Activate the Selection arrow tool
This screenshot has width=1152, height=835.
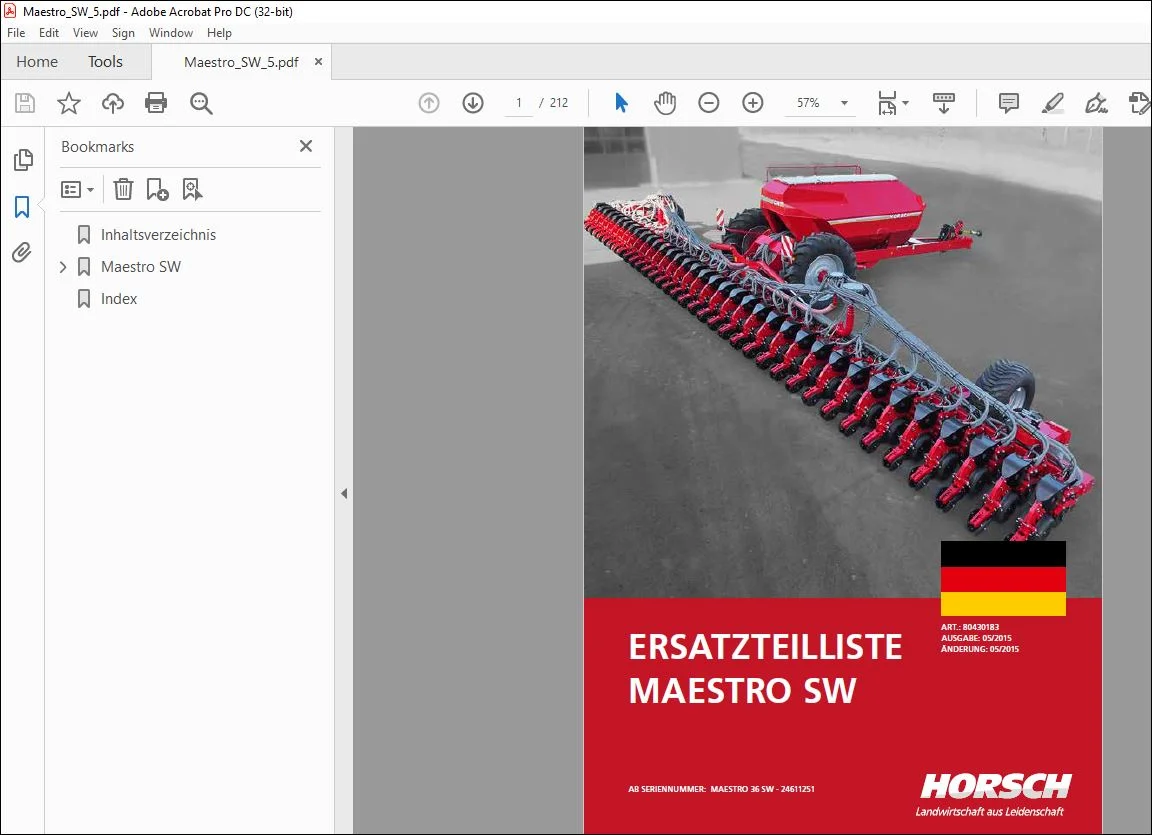tap(622, 103)
